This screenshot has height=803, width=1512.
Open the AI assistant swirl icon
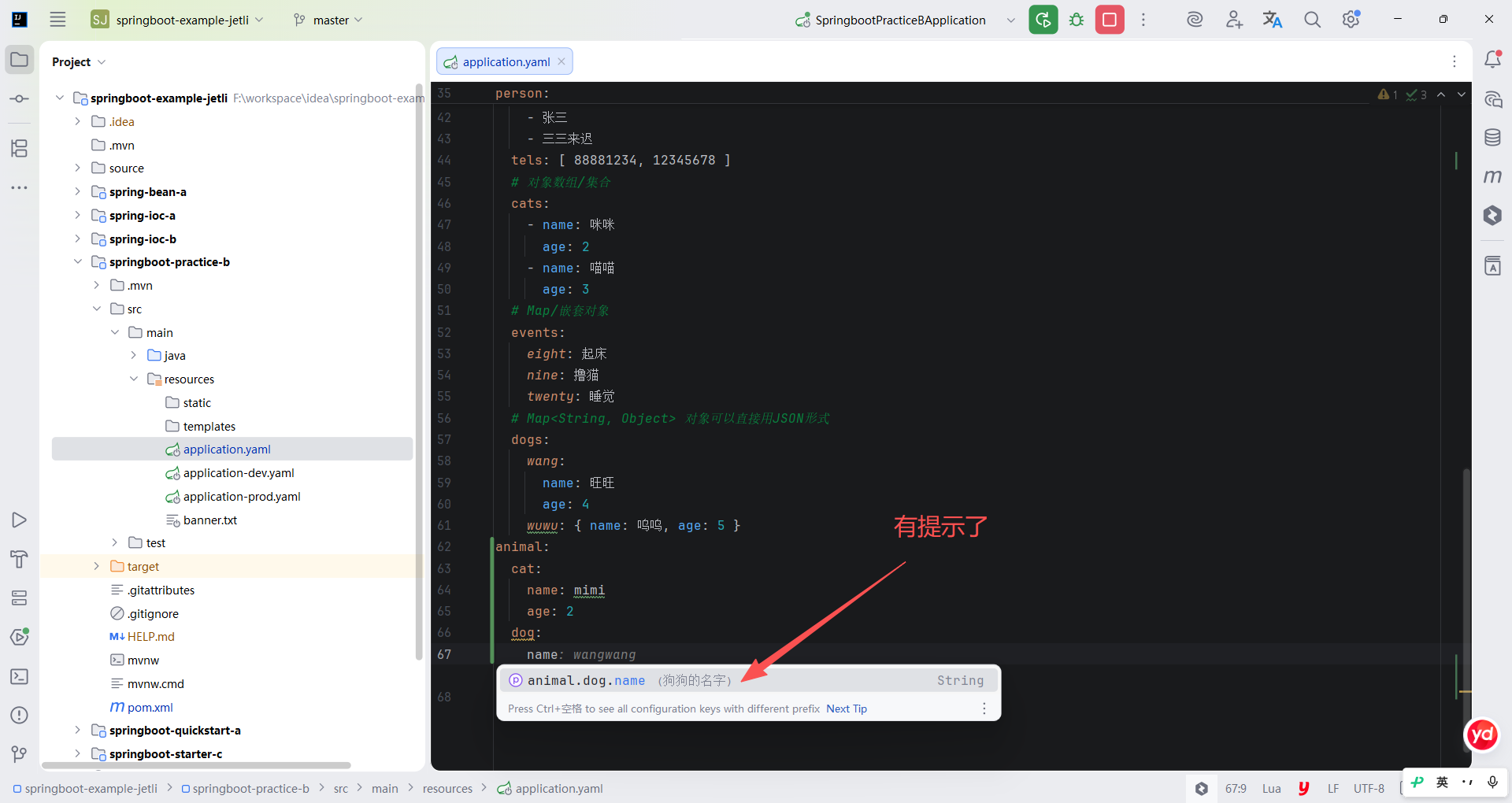(x=1195, y=20)
